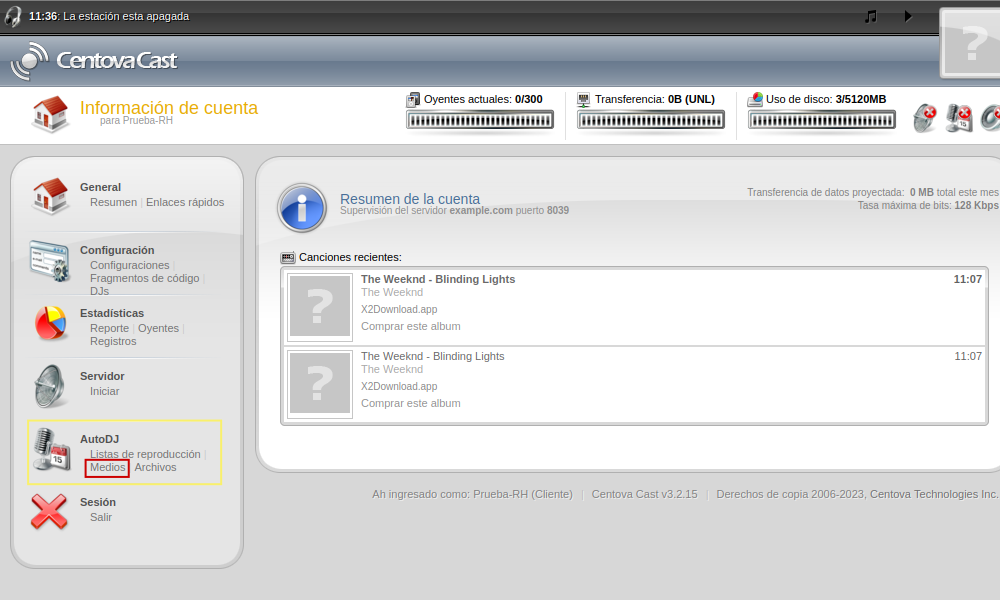Click the Servidor satellite dish icon

point(50,386)
